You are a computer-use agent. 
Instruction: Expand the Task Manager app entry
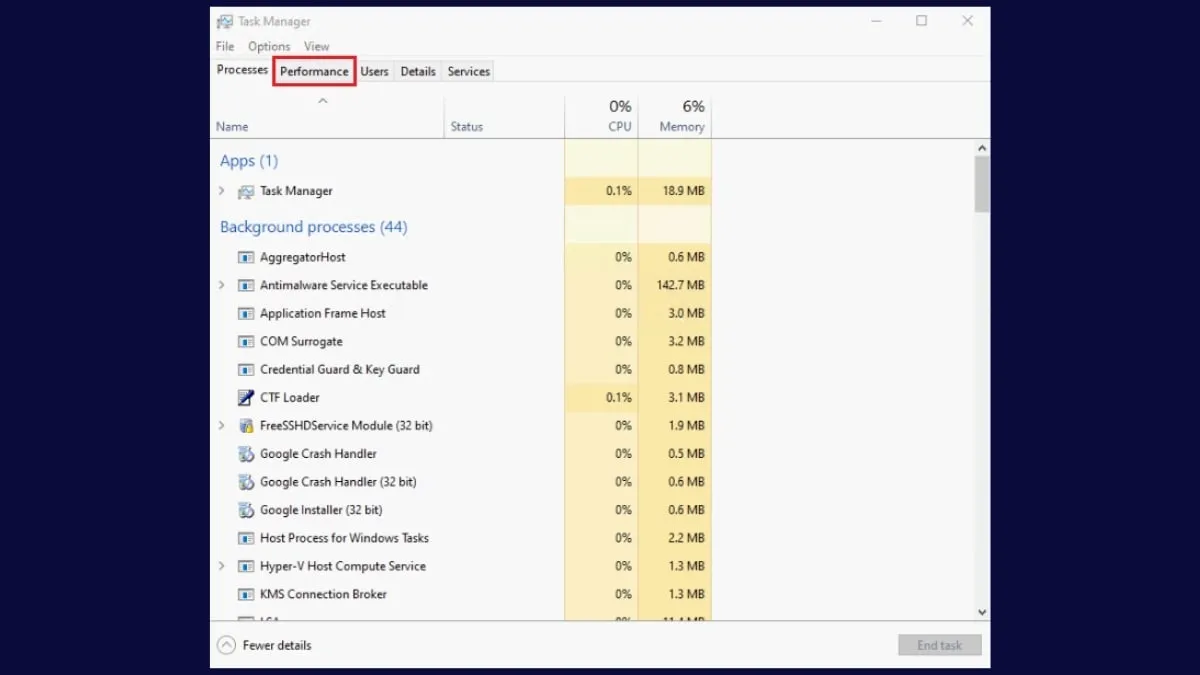[221, 191]
